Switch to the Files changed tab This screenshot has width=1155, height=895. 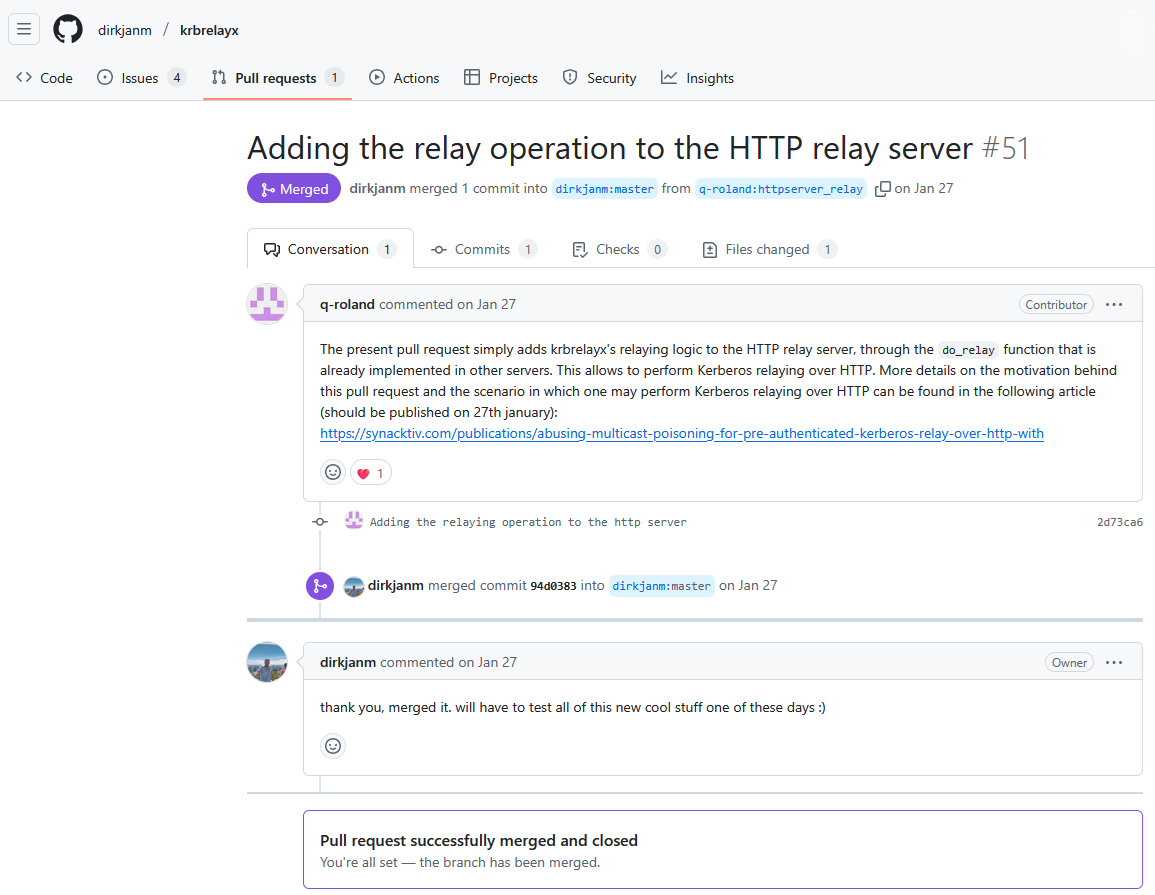pyautogui.click(x=768, y=249)
